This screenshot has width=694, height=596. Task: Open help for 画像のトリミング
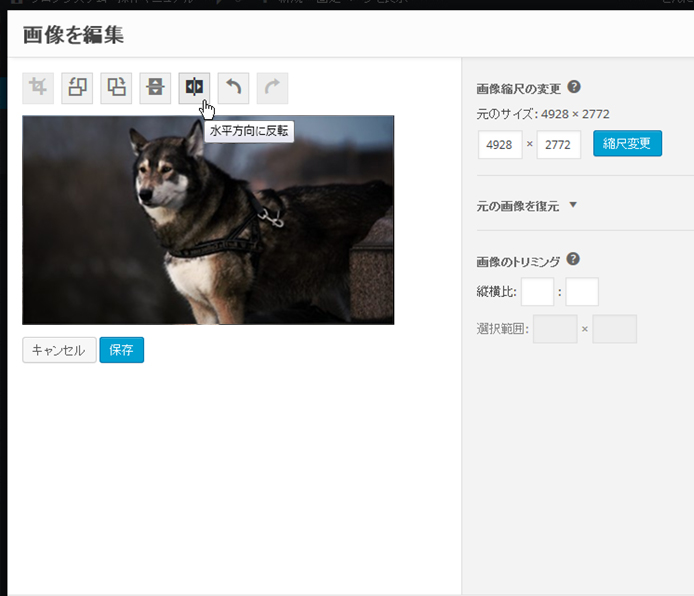(573, 259)
